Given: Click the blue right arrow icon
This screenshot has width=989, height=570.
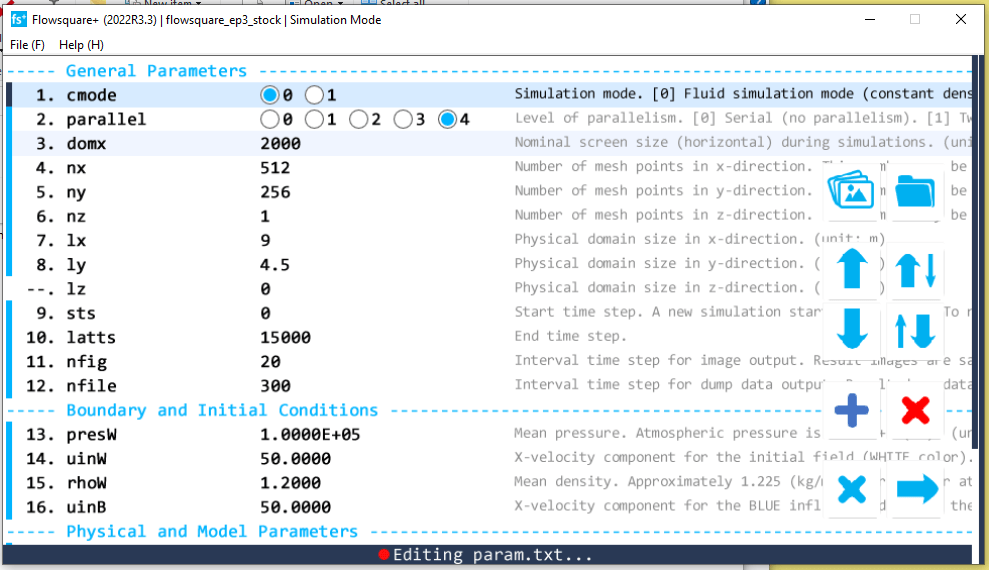Looking at the screenshot, I should [x=914, y=489].
